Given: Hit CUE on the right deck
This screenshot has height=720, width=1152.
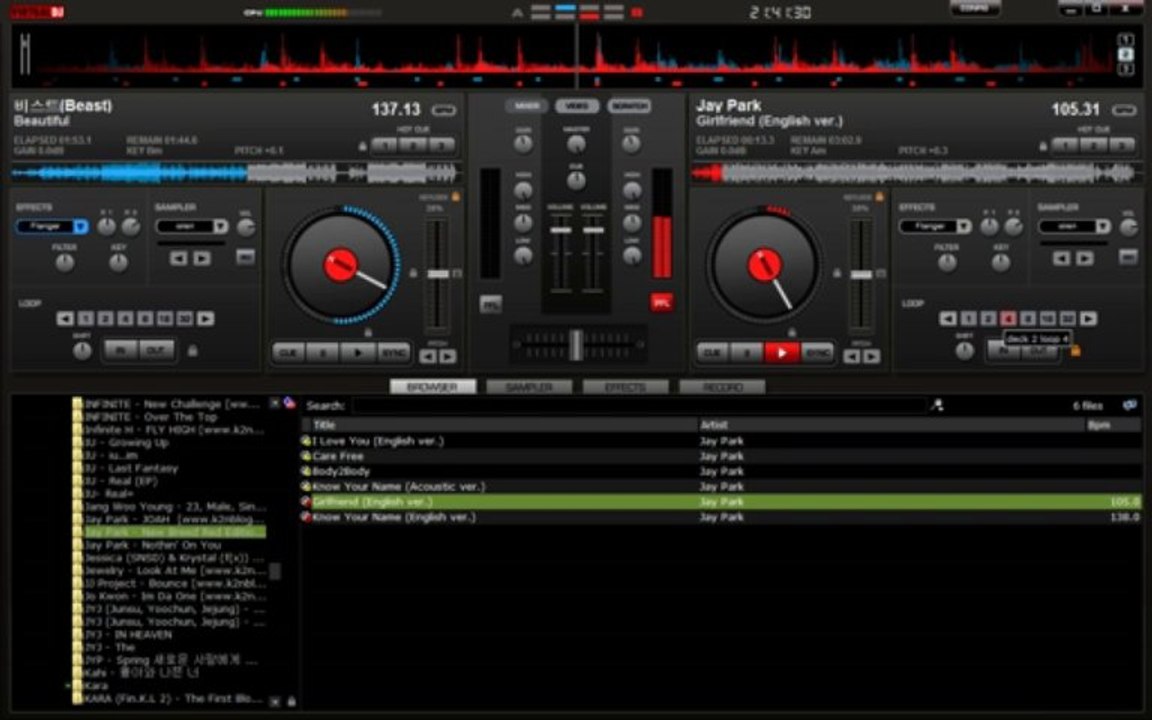Looking at the screenshot, I should pyautogui.click(x=713, y=353).
